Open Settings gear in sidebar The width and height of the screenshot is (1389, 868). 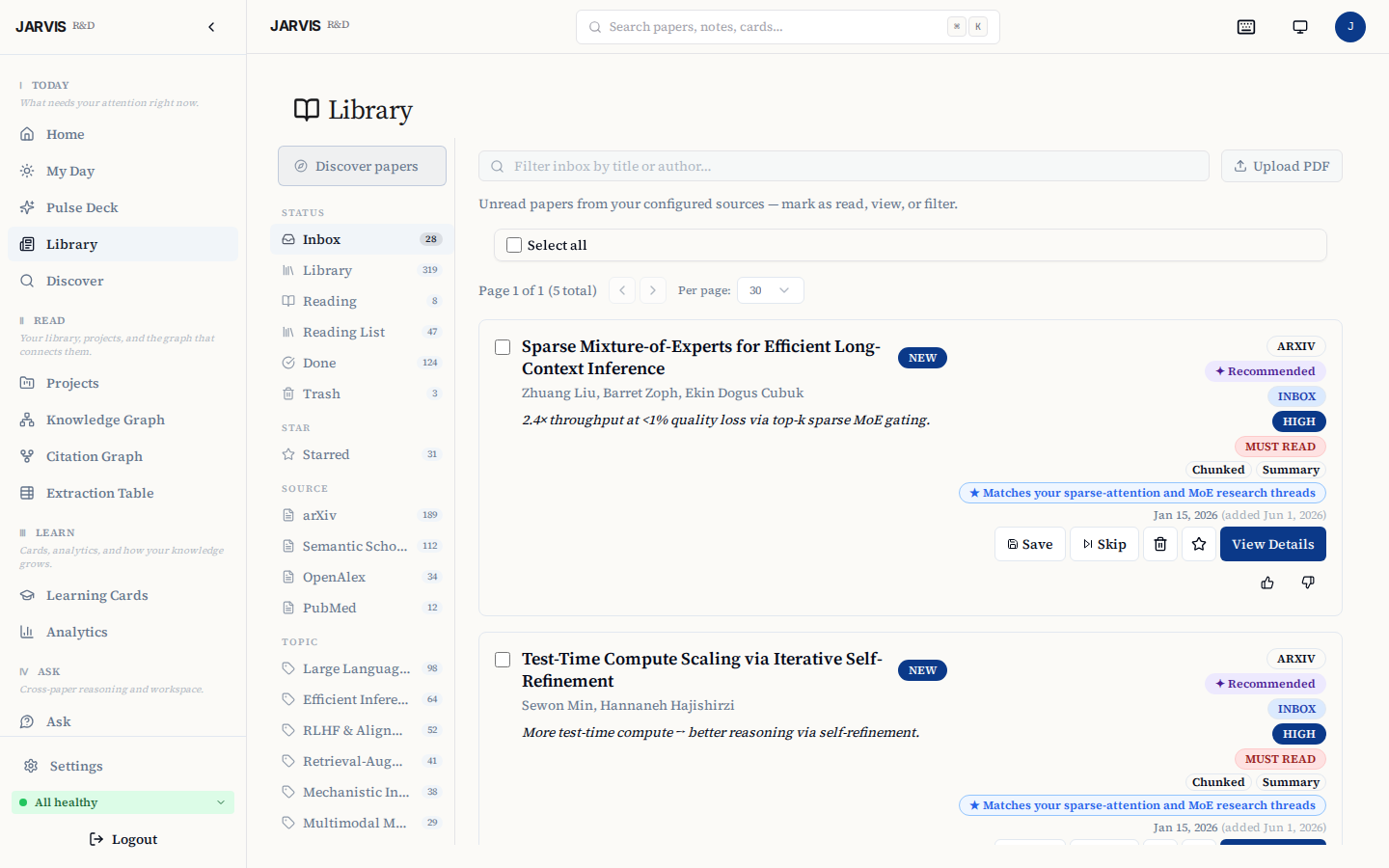coord(123,766)
